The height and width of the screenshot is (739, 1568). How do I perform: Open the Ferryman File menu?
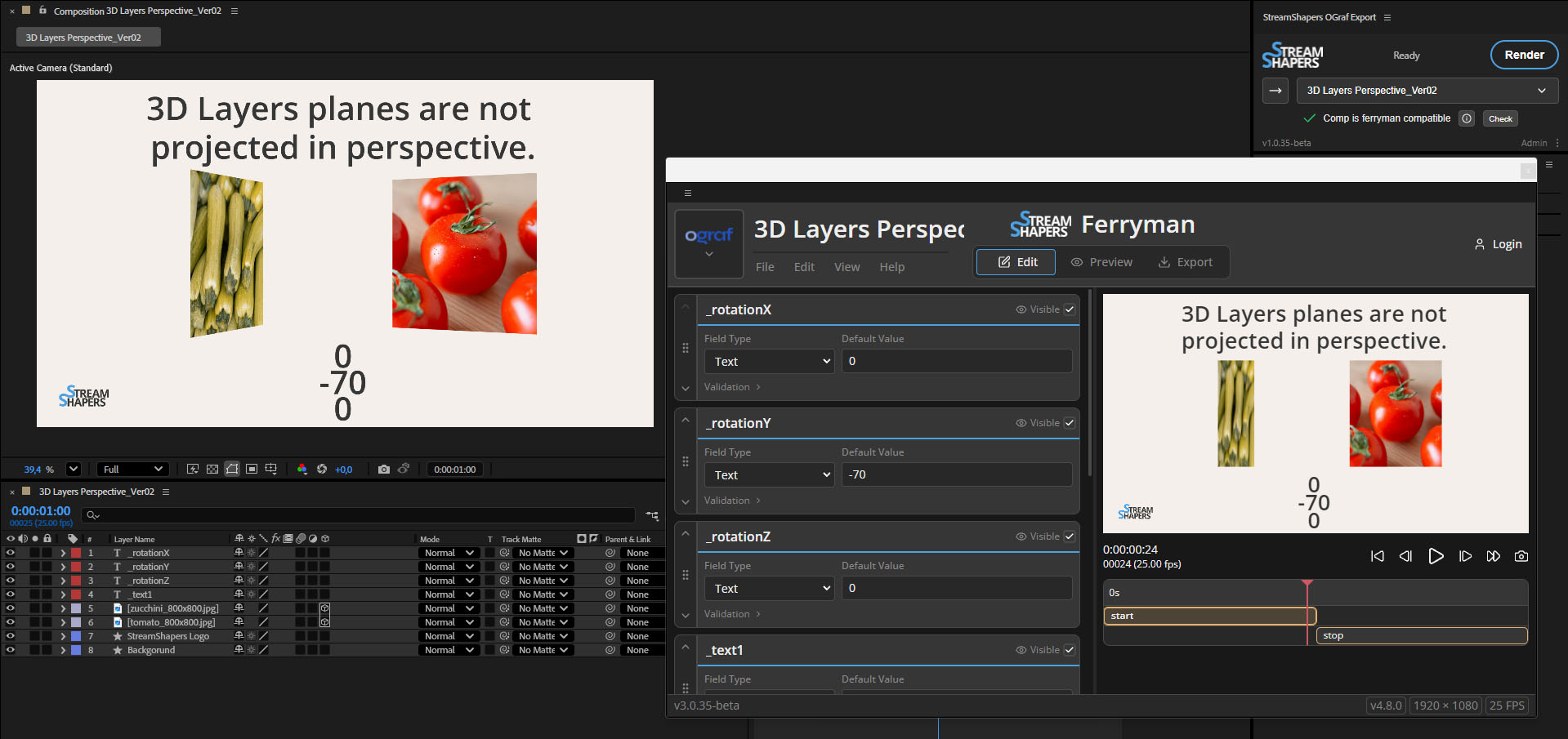coord(765,267)
